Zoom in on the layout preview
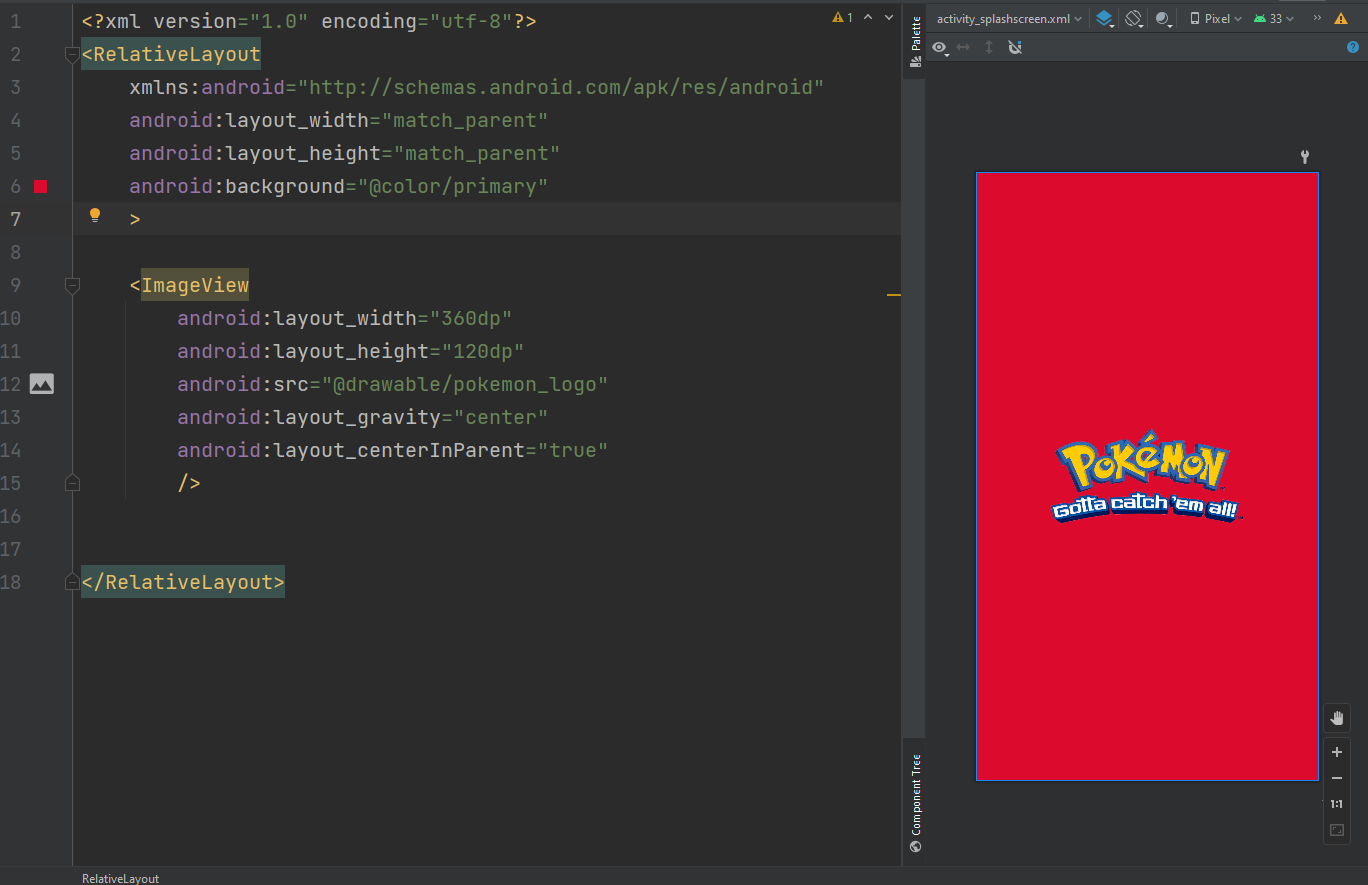Screen dimensions: 1368x885 point(1337,752)
